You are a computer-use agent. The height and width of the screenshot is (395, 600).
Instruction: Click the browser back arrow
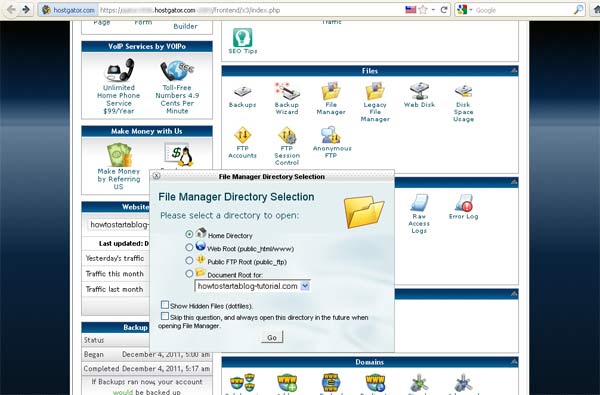(11, 10)
